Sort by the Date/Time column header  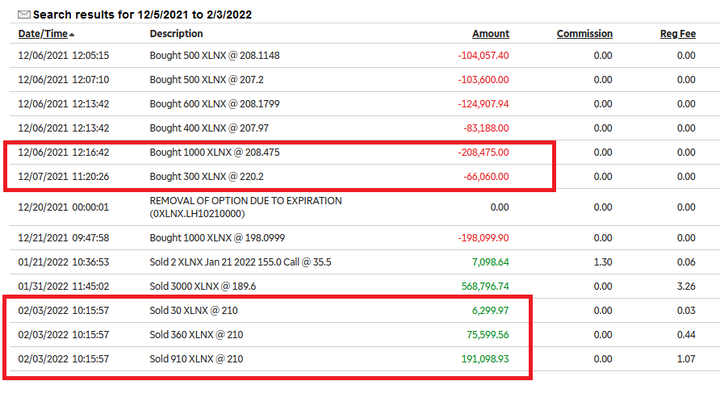click(x=43, y=34)
